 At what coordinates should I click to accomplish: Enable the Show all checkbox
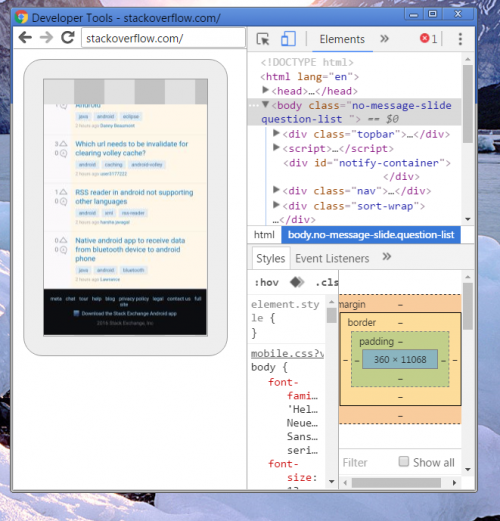[x=404, y=461]
